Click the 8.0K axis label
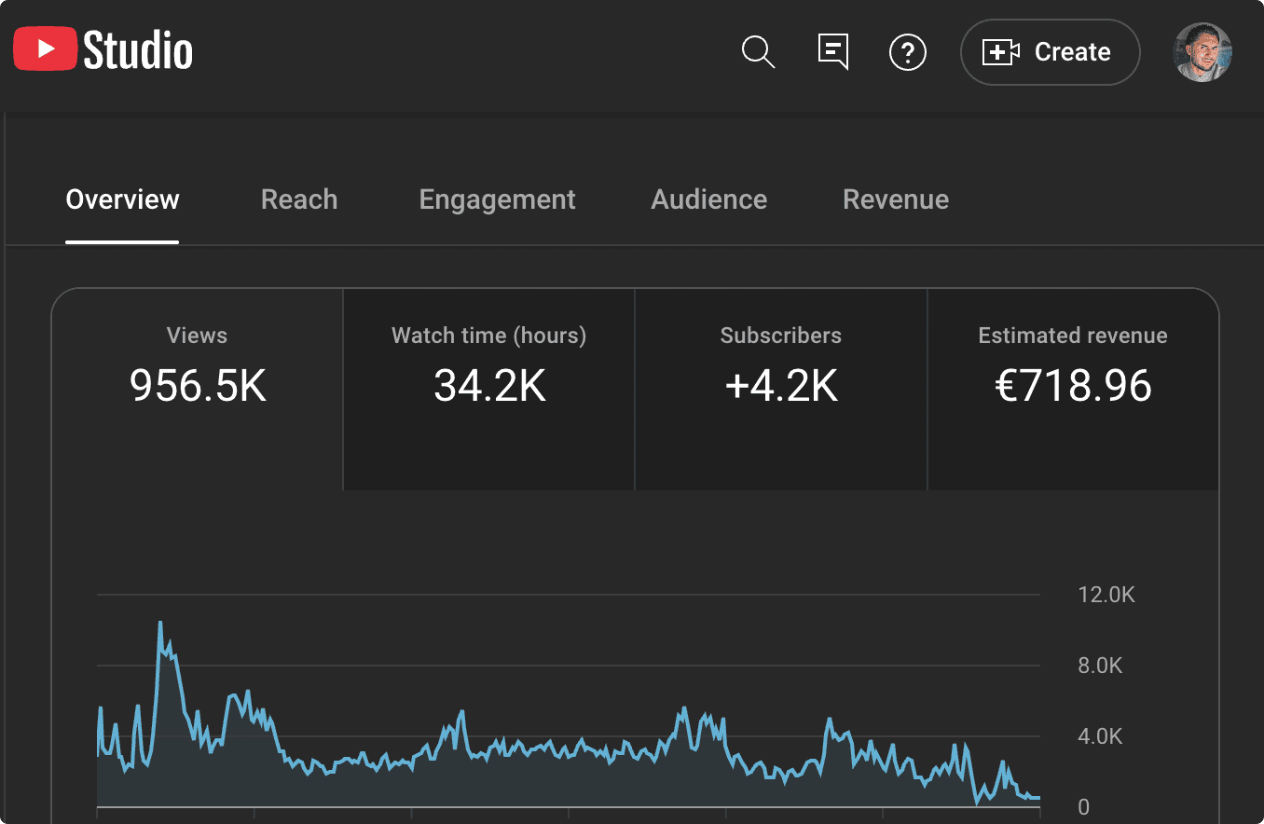The image size is (1264, 824). pos(1100,666)
